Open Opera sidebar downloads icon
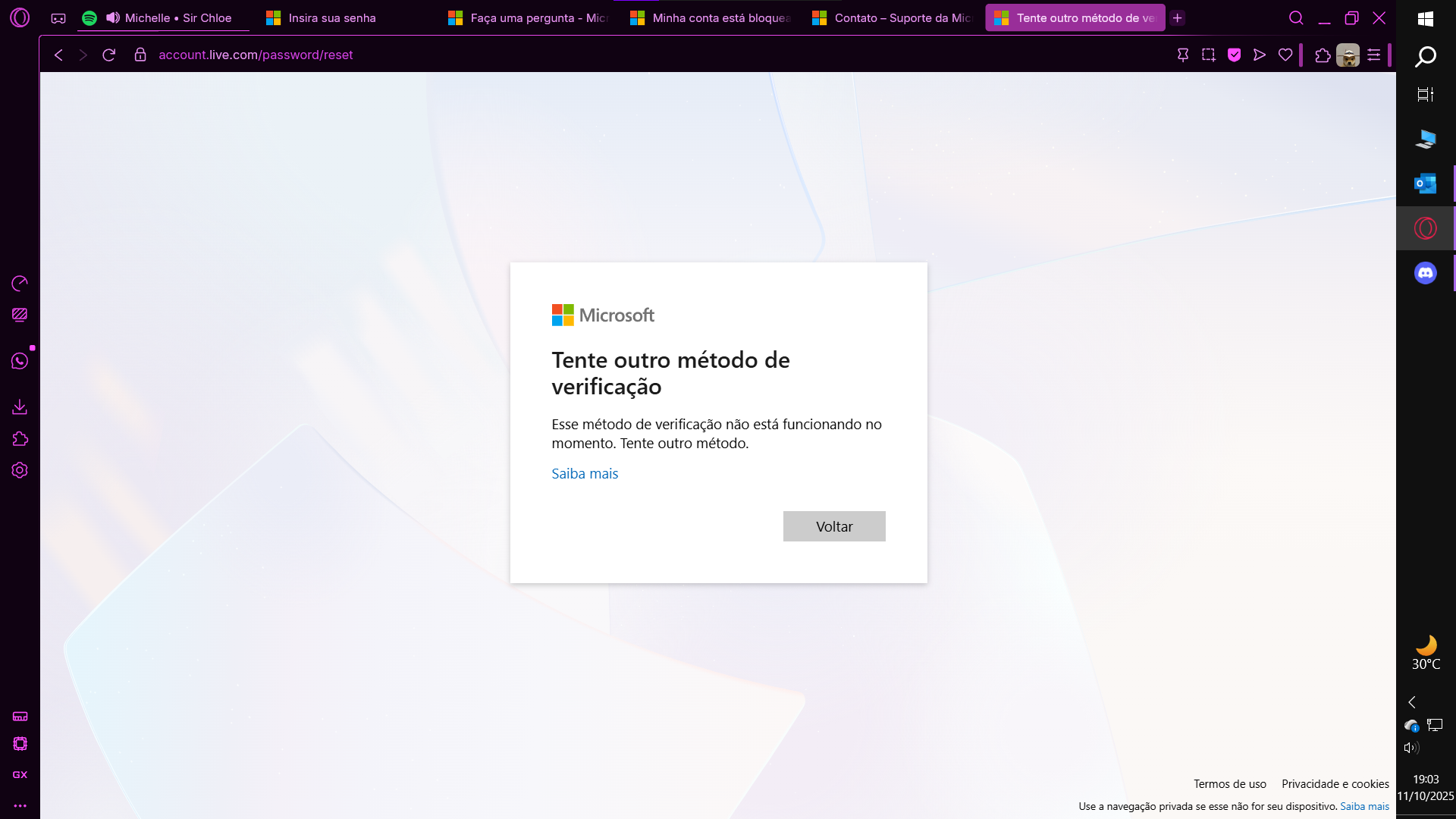Screen dimensions: 1456x819 point(20,407)
